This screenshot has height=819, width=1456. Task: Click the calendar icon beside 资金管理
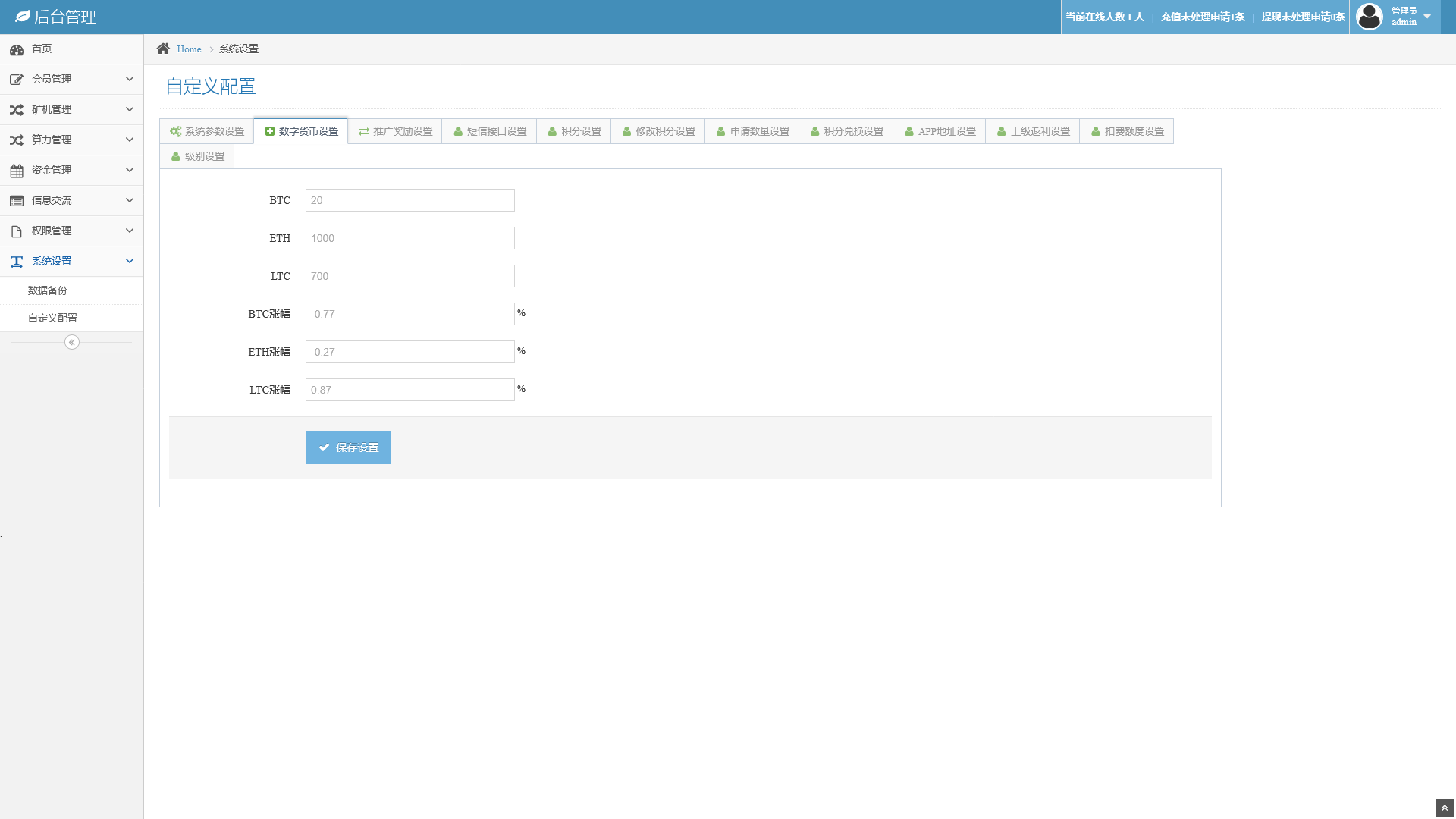17,171
